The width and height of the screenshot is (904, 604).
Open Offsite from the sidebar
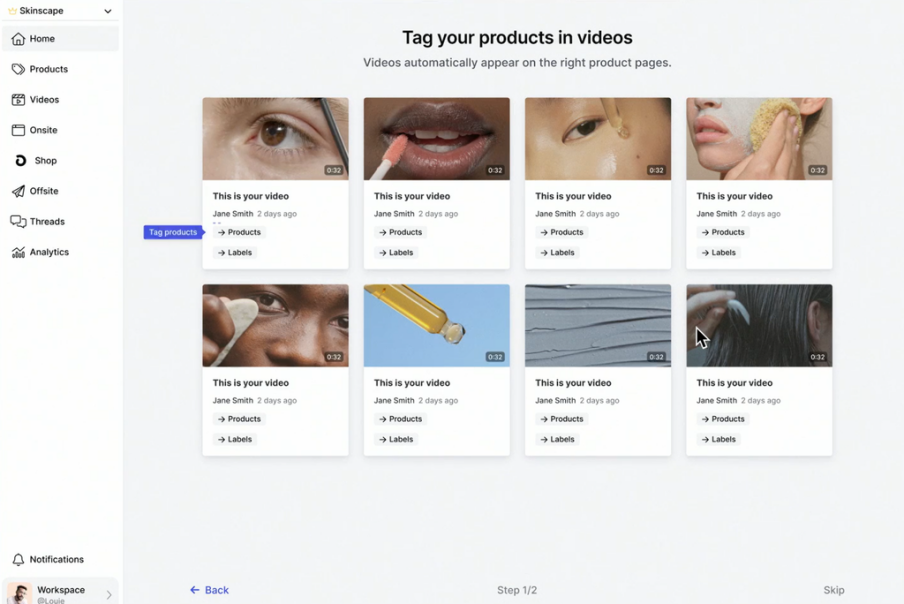pos(43,191)
